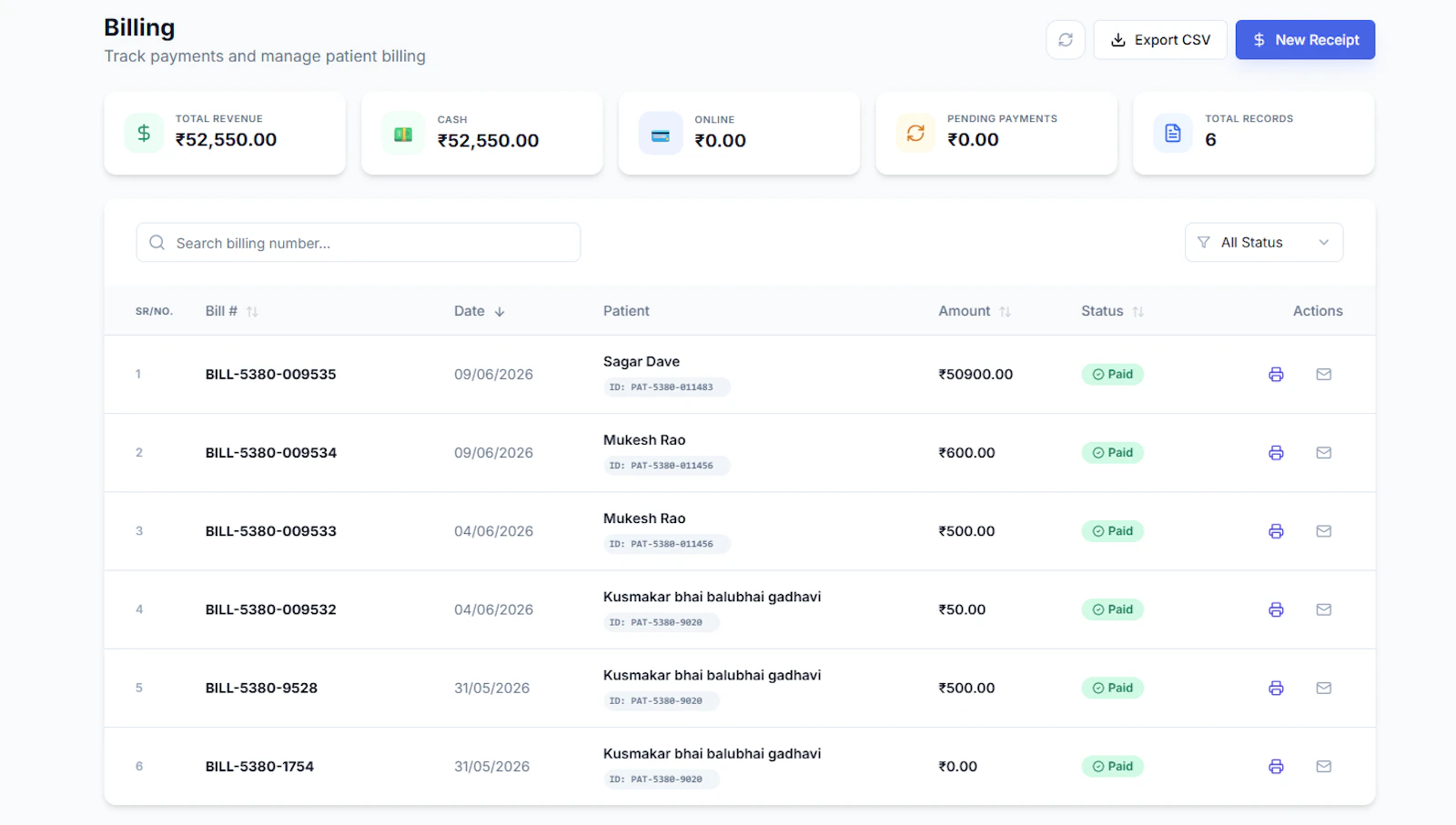Click Kusmakar bhai in BILL-5380-1754 row
Screen dimensions: 1456x825
pyautogui.click(x=712, y=754)
